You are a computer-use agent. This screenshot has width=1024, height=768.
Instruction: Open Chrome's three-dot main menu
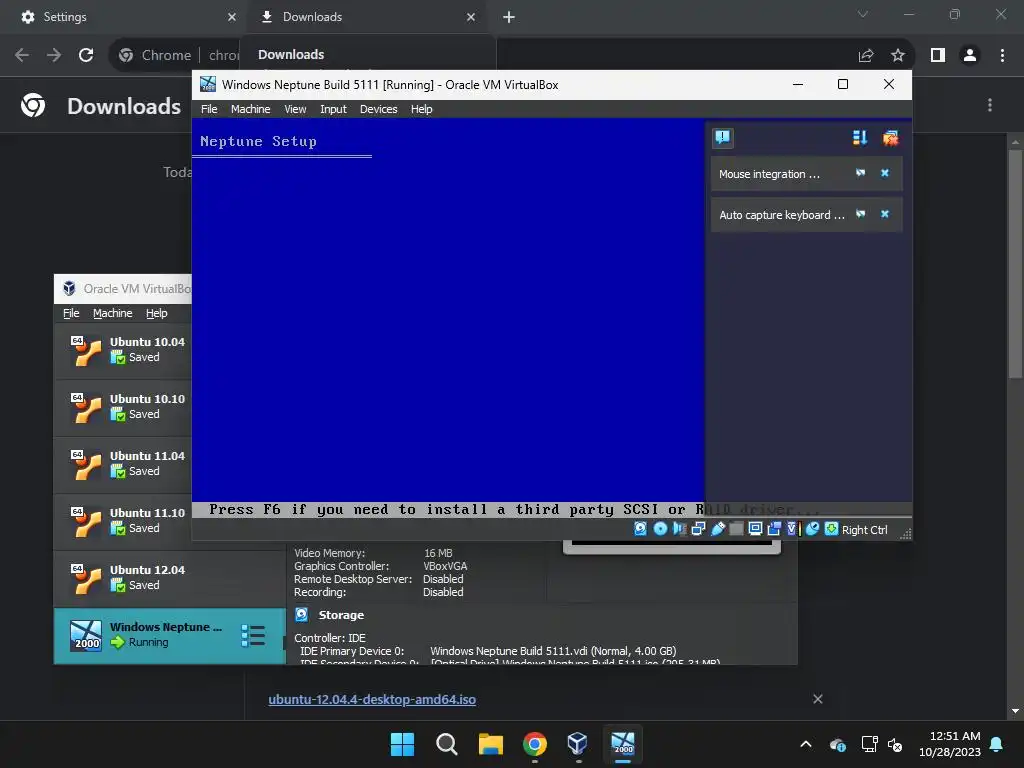tap(1002, 55)
